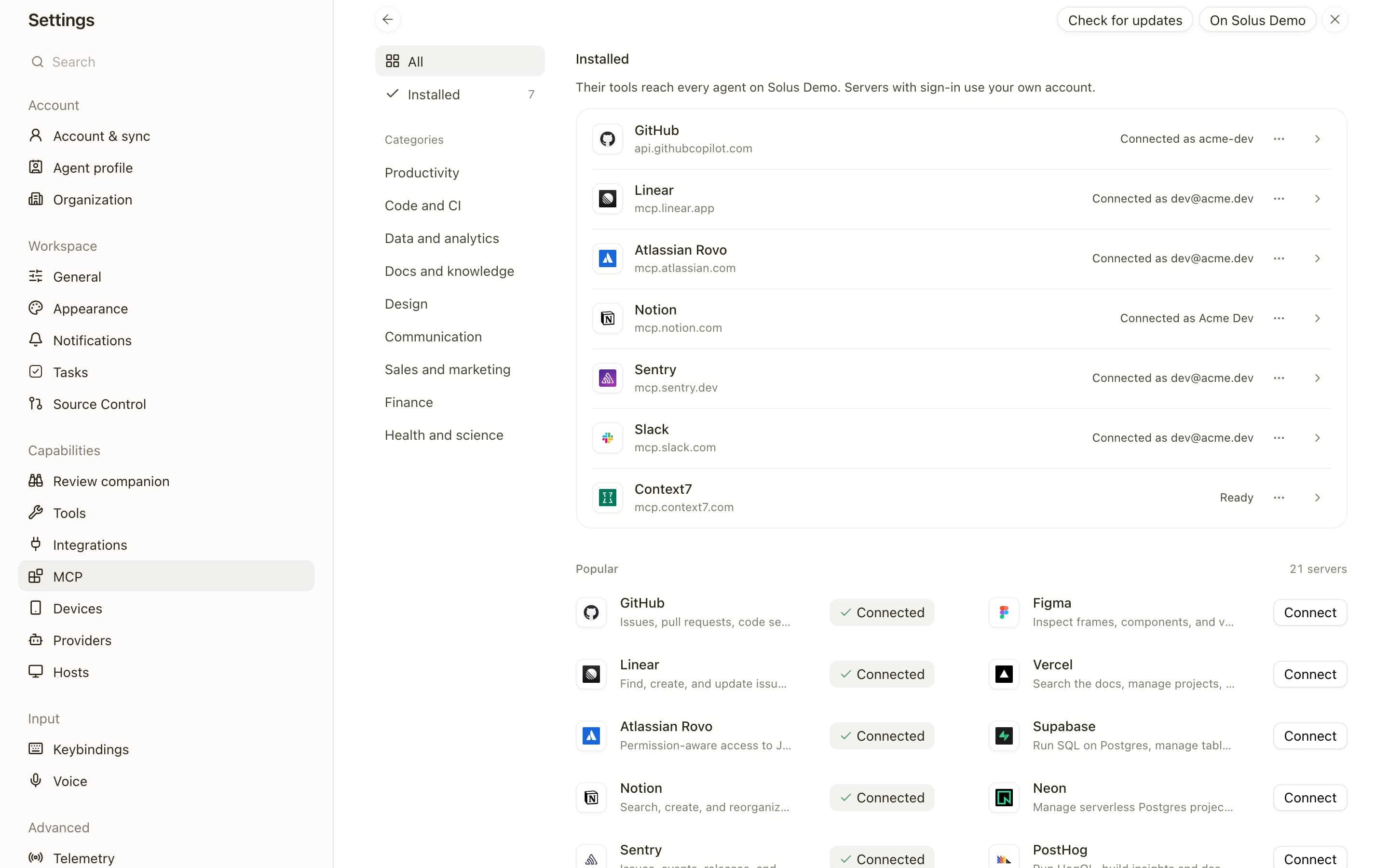Expand Notion server details chevron
The height and width of the screenshot is (868, 1389).
tap(1317, 318)
